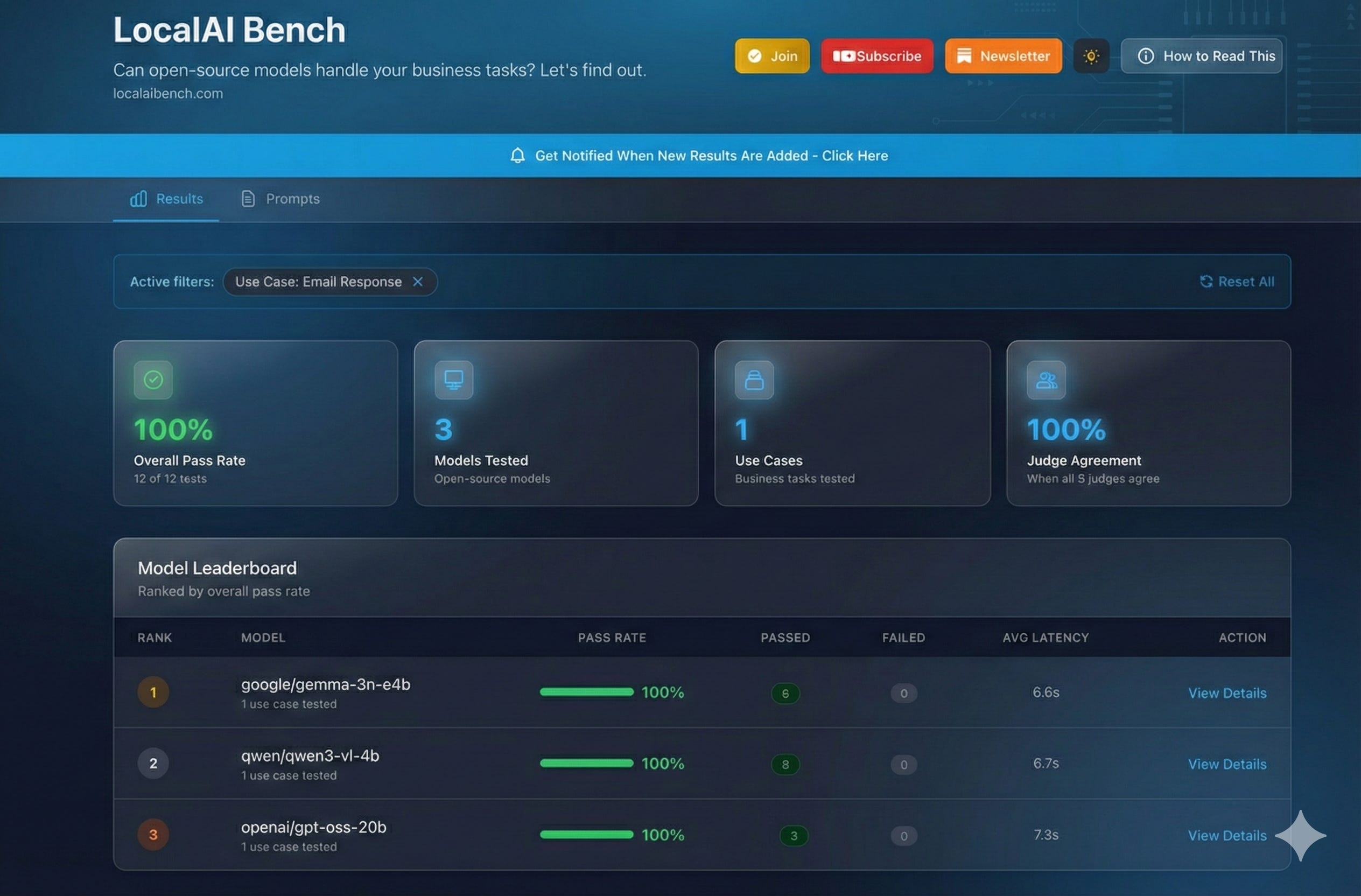
Task: Click the monitor icon for Models Tested
Action: (454, 380)
